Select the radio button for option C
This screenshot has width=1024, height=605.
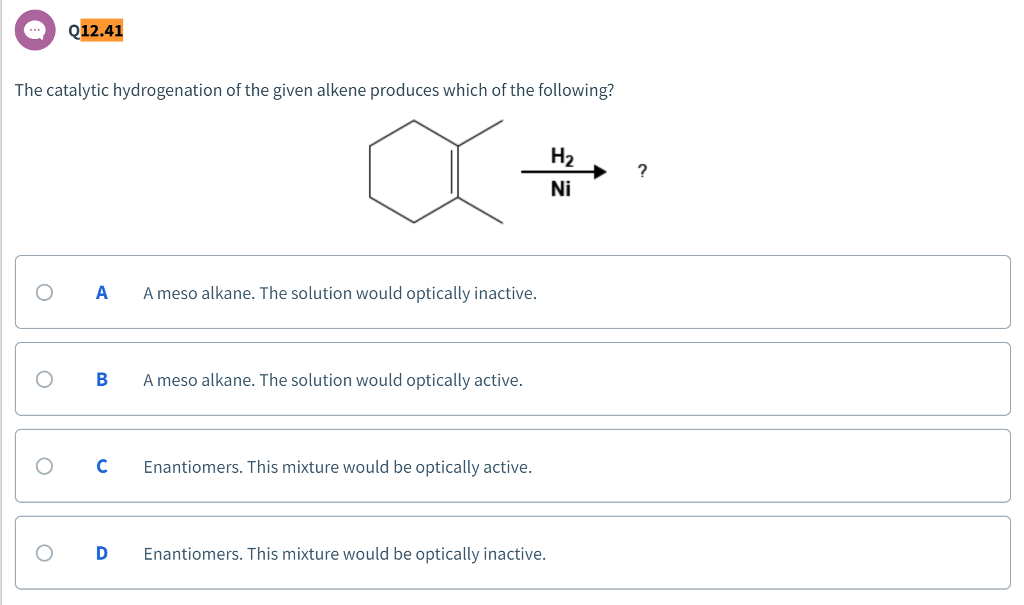pos(42,464)
